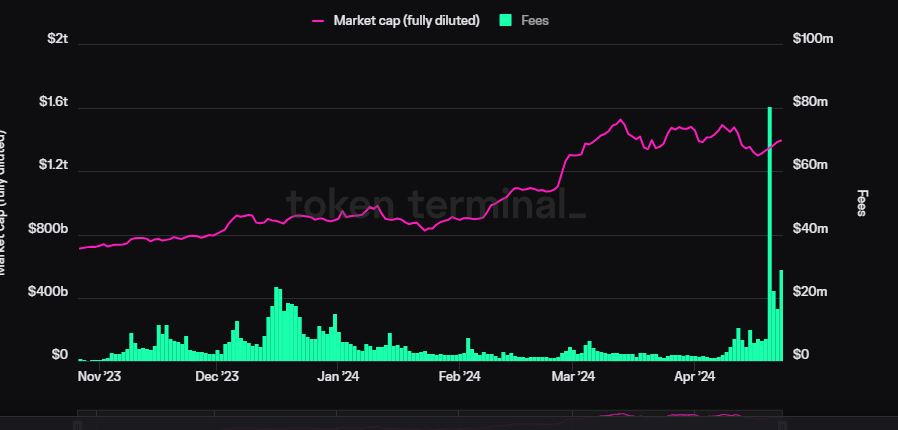Image resolution: width=898 pixels, height=430 pixels.
Task: Click the green Fees legend color swatch
Action: coord(505,20)
